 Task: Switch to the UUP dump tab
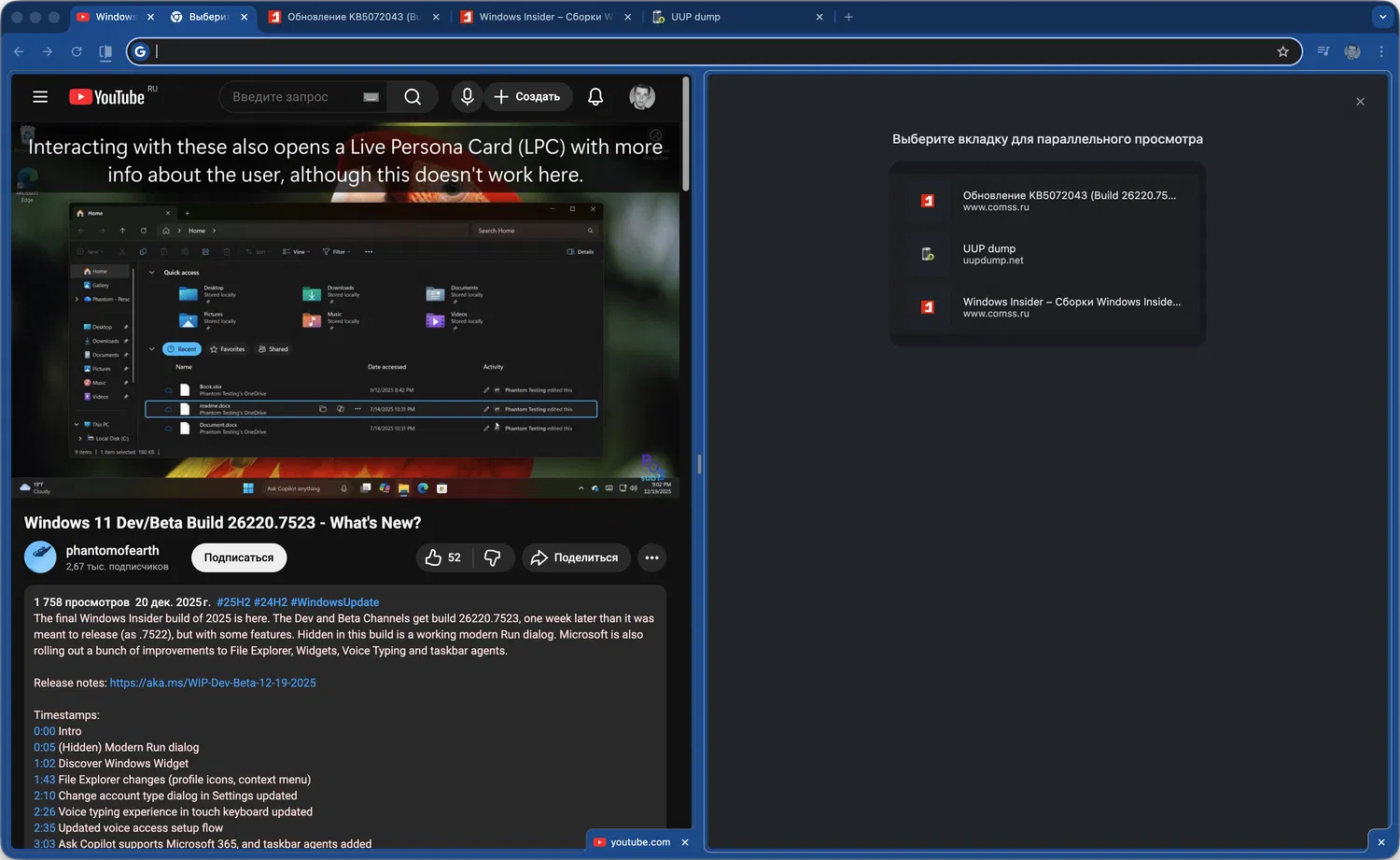click(737, 17)
